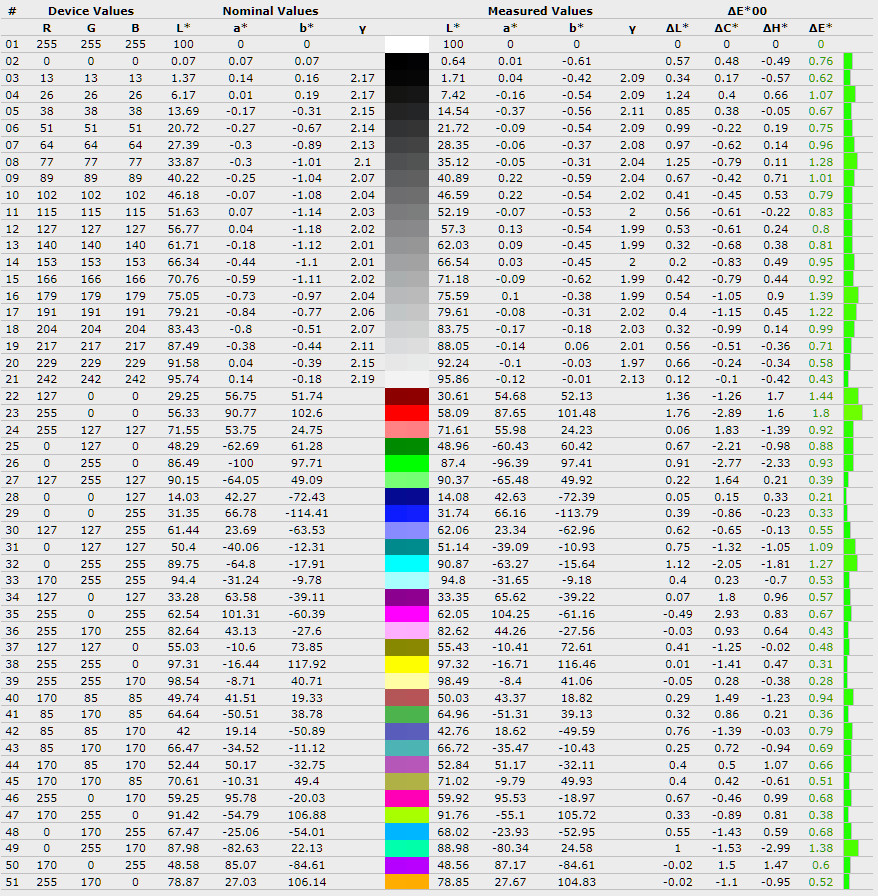This screenshot has height=896, width=878.
Task: Click the Device Values column group header
Action: pyautogui.click(x=91, y=11)
